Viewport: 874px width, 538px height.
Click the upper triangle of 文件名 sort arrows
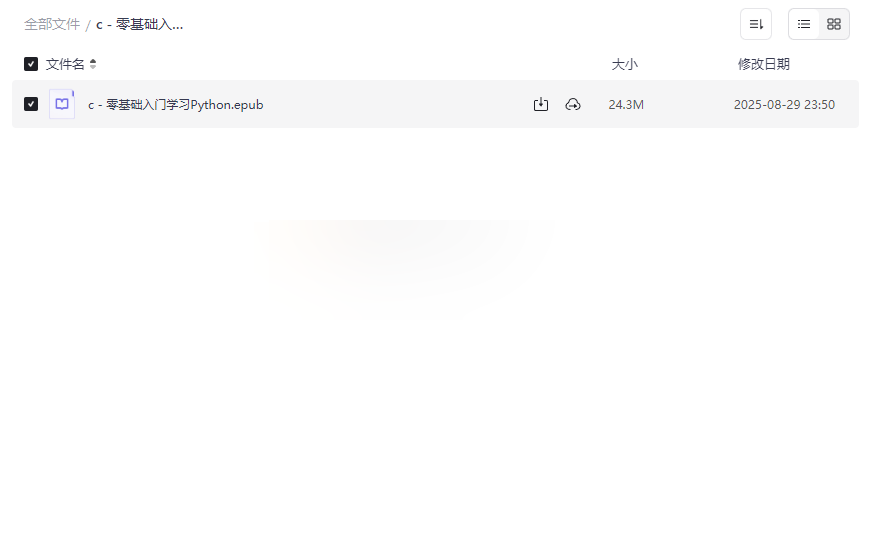pyautogui.click(x=93, y=61)
